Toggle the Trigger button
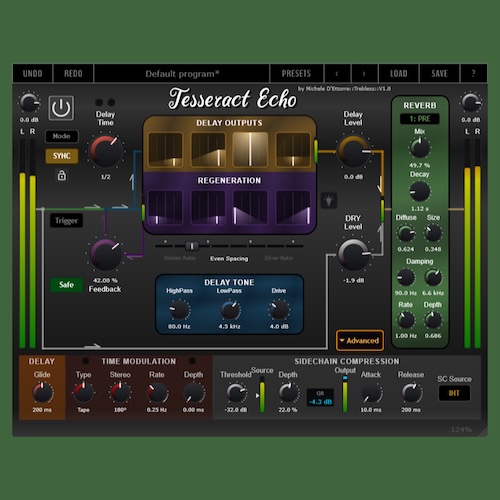500x500 pixels. [66, 221]
